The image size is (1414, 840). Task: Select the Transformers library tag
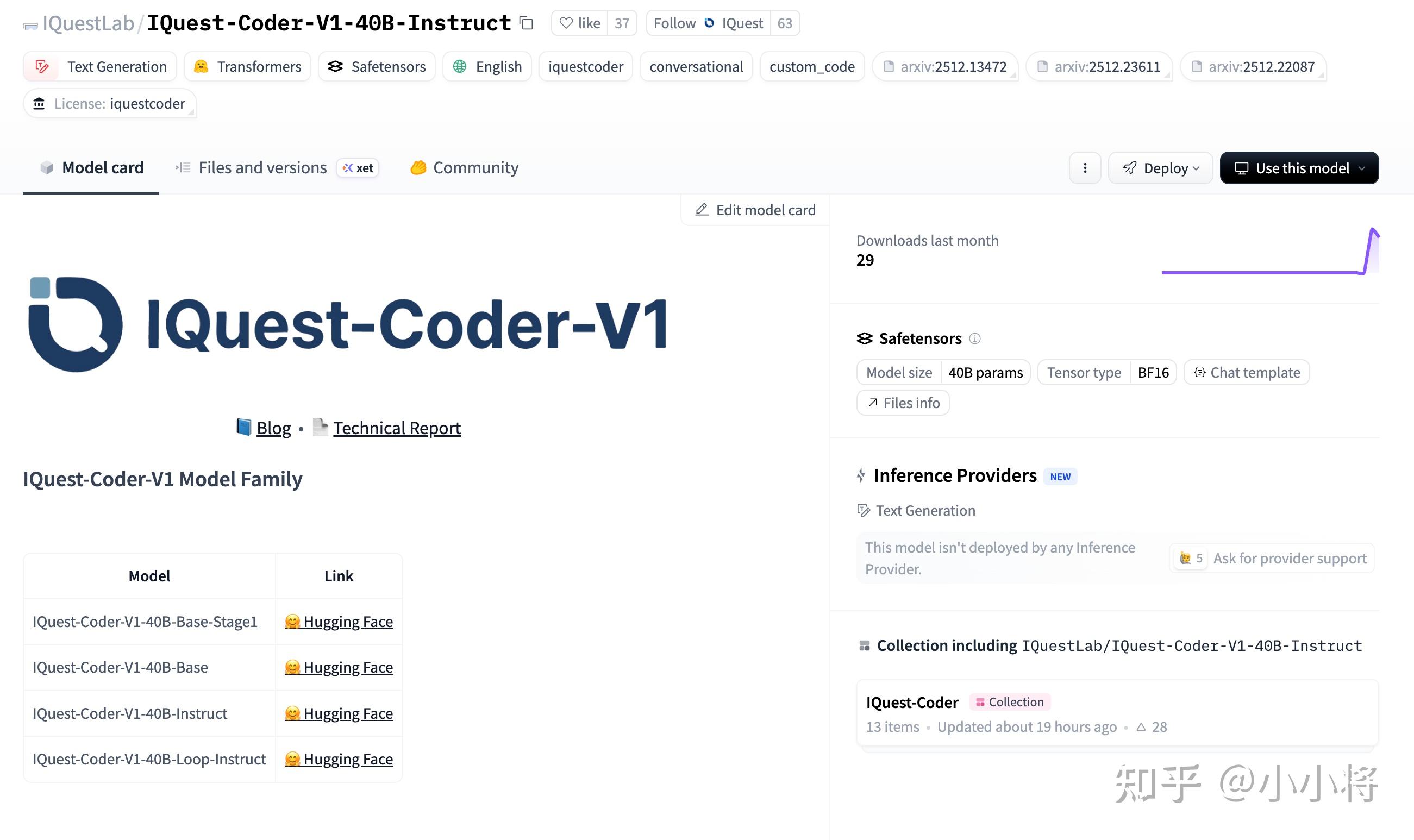(248, 67)
